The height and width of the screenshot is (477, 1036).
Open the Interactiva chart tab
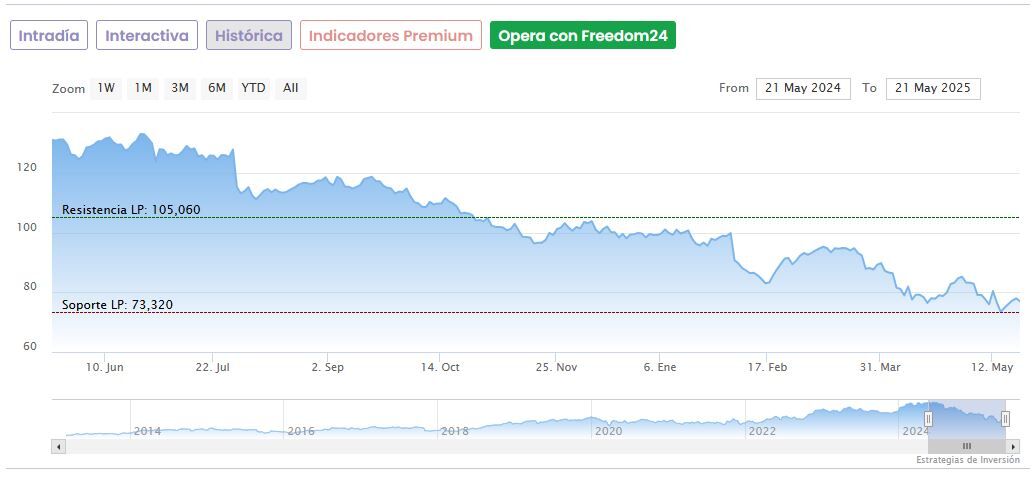coord(147,36)
